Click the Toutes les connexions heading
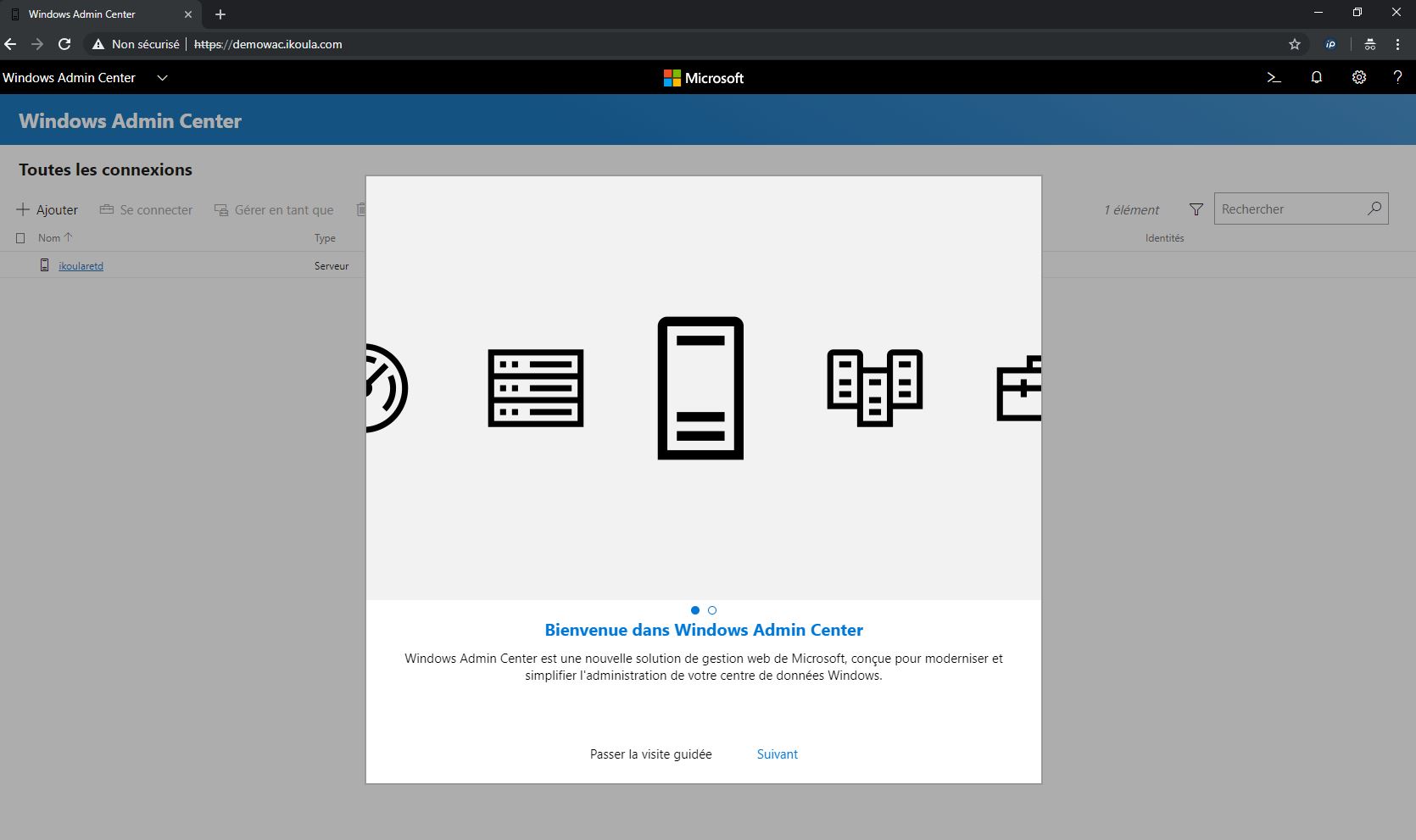The image size is (1416, 840). click(x=105, y=170)
